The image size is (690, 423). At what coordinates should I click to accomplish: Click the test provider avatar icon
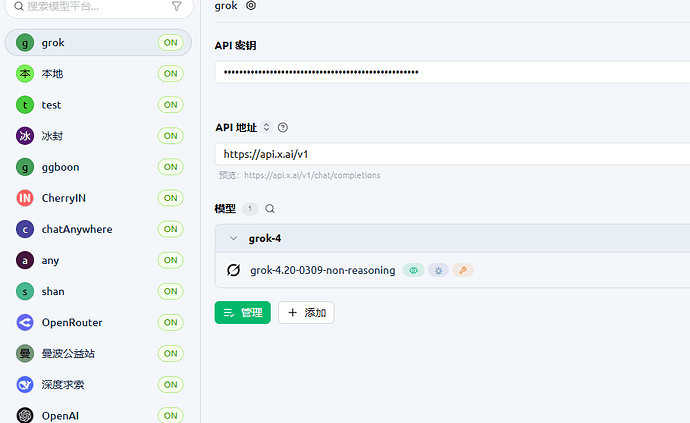(x=25, y=105)
